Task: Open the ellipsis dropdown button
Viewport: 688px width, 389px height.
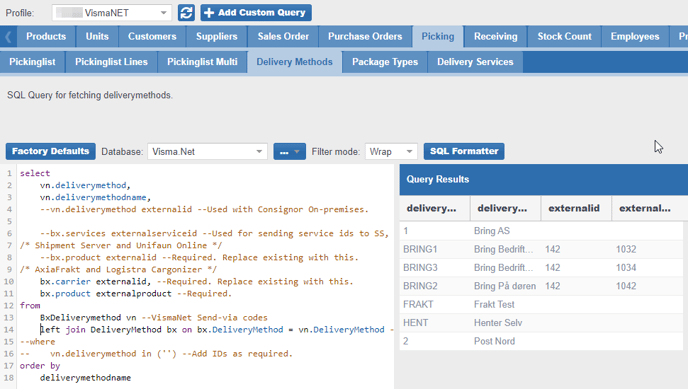Action: click(289, 152)
